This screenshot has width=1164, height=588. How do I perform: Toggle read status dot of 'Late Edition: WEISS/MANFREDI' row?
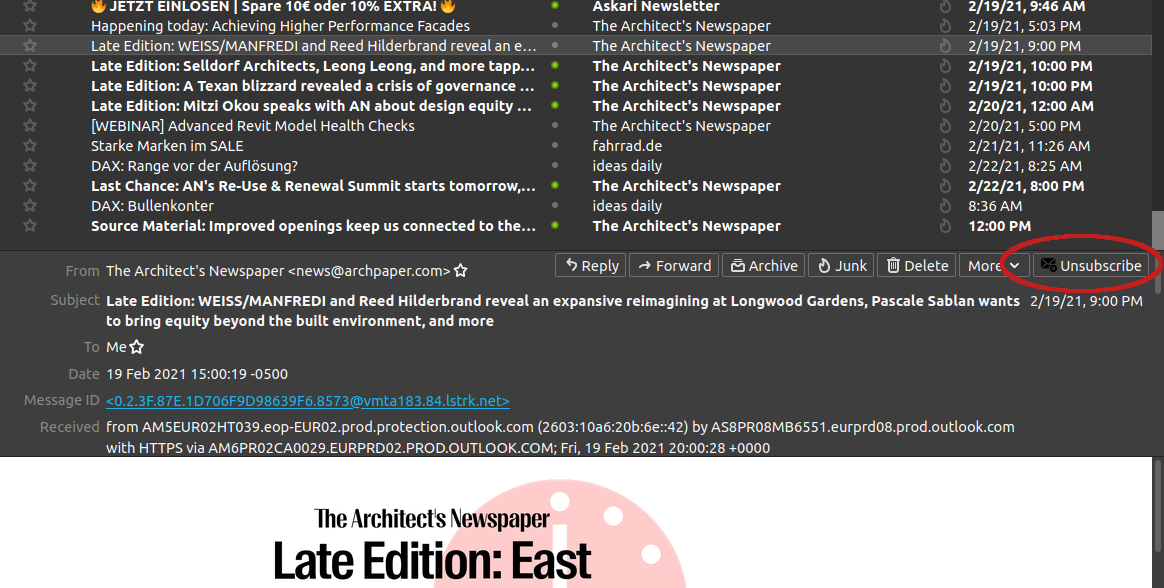click(x=555, y=45)
